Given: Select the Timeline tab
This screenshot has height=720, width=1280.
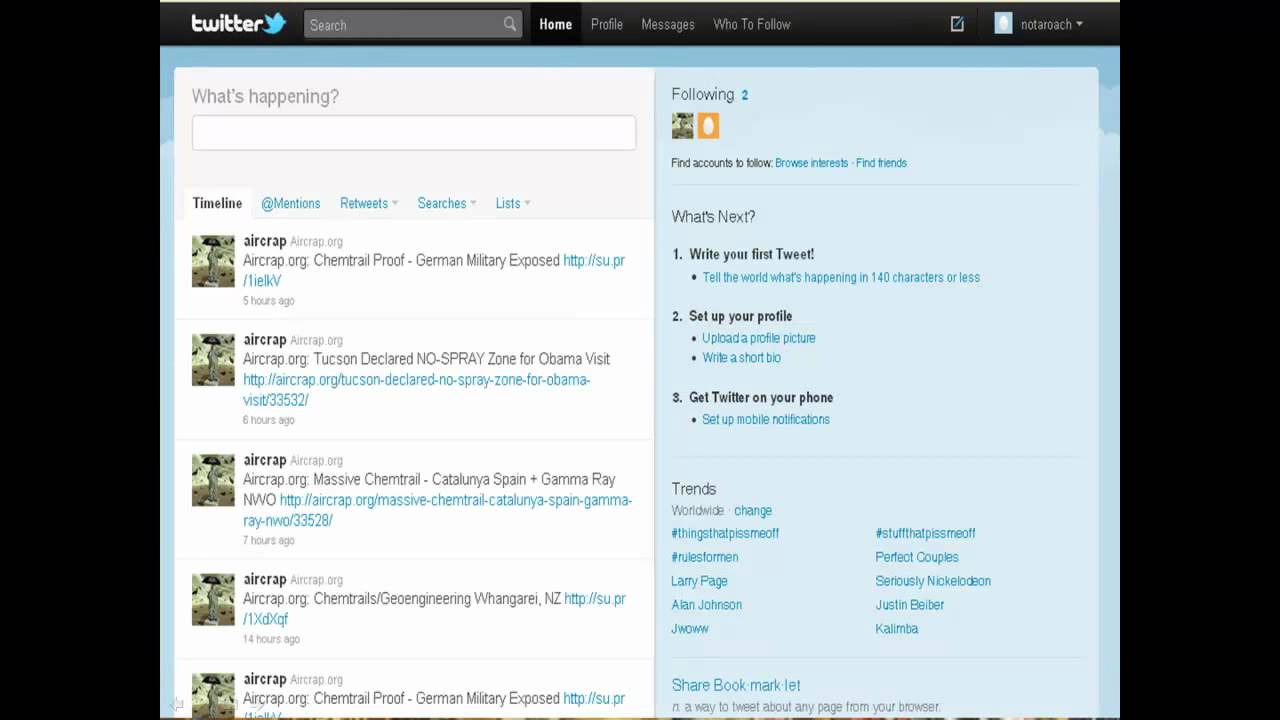Looking at the screenshot, I should (x=217, y=203).
